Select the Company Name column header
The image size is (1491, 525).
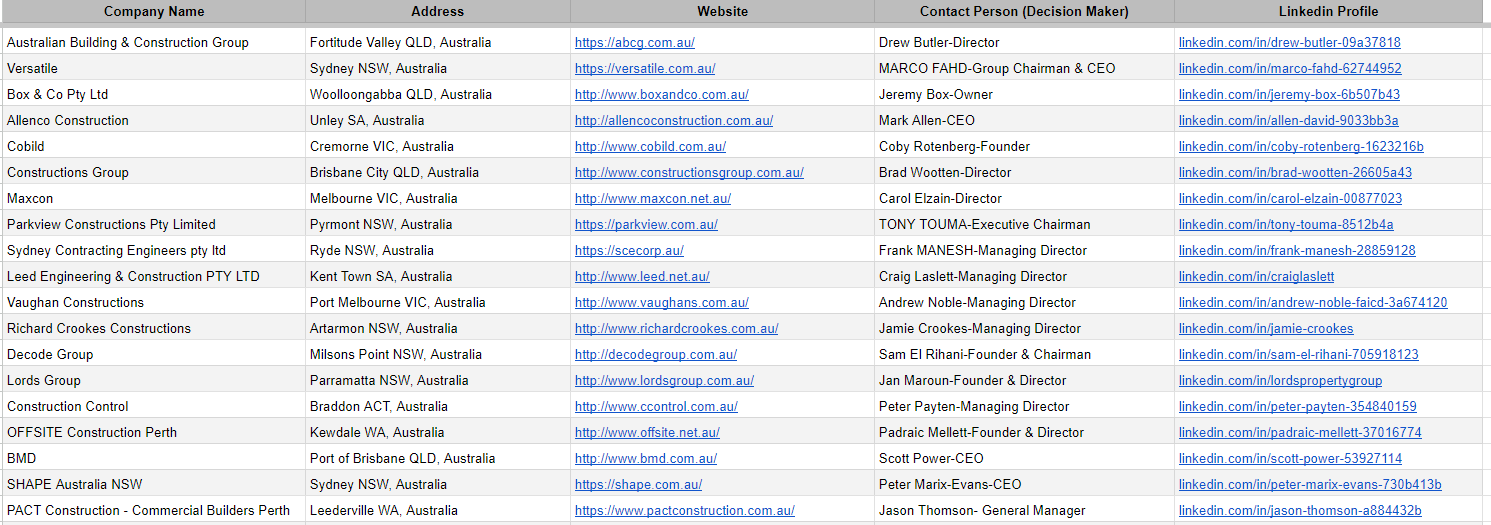click(154, 12)
